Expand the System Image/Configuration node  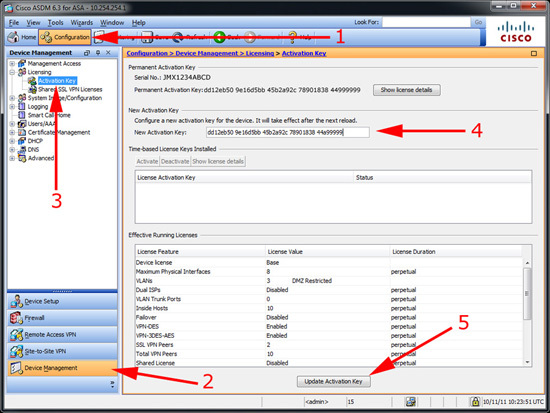pyautogui.click(x=12, y=98)
